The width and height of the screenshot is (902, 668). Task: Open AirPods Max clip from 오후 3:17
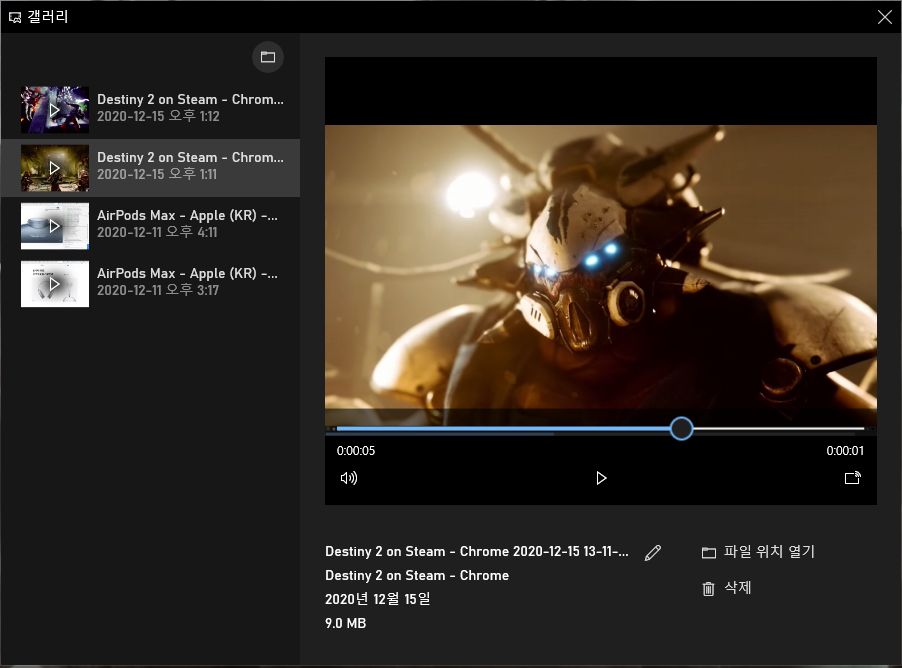click(x=150, y=284)
